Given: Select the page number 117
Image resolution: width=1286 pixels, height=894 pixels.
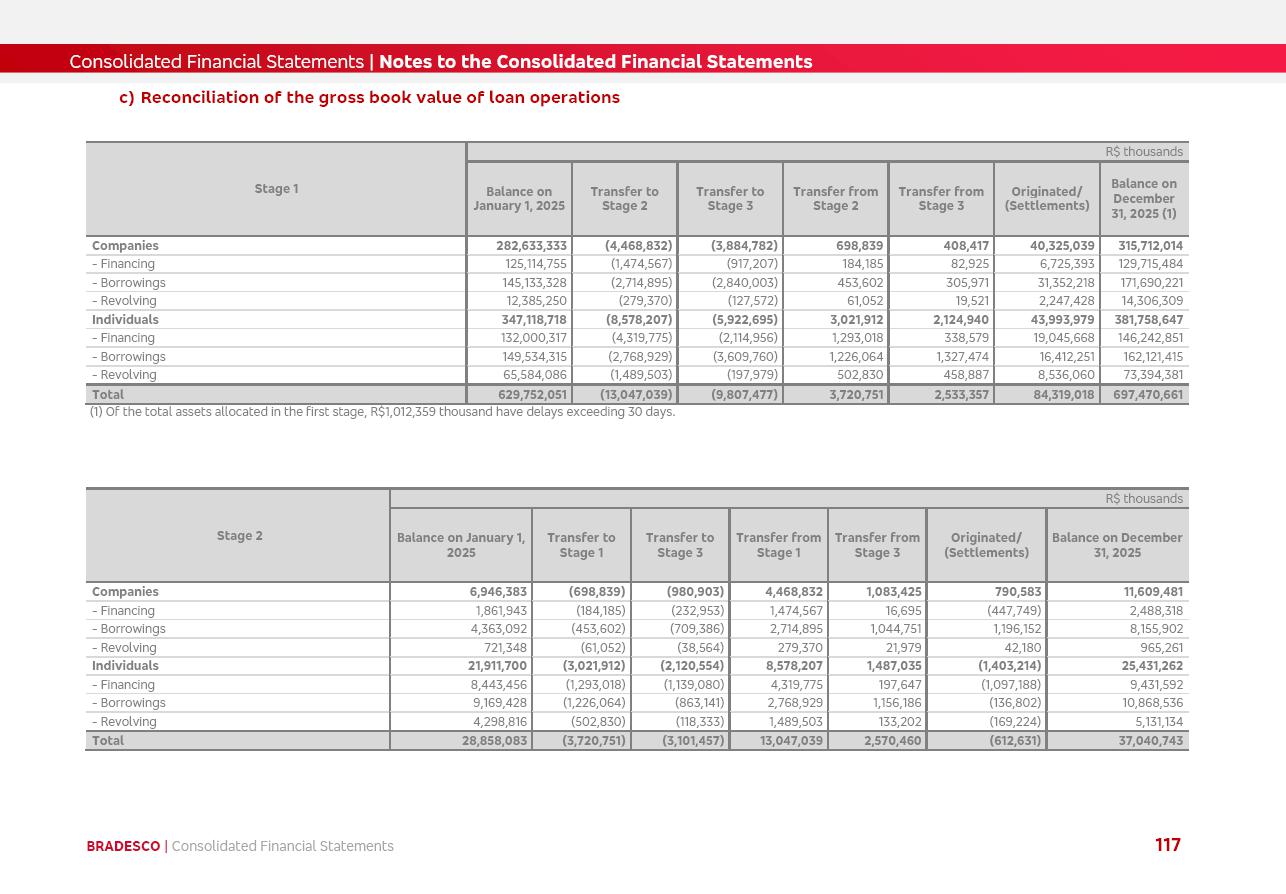Looking at the screenshot, I should [1167, 846].
